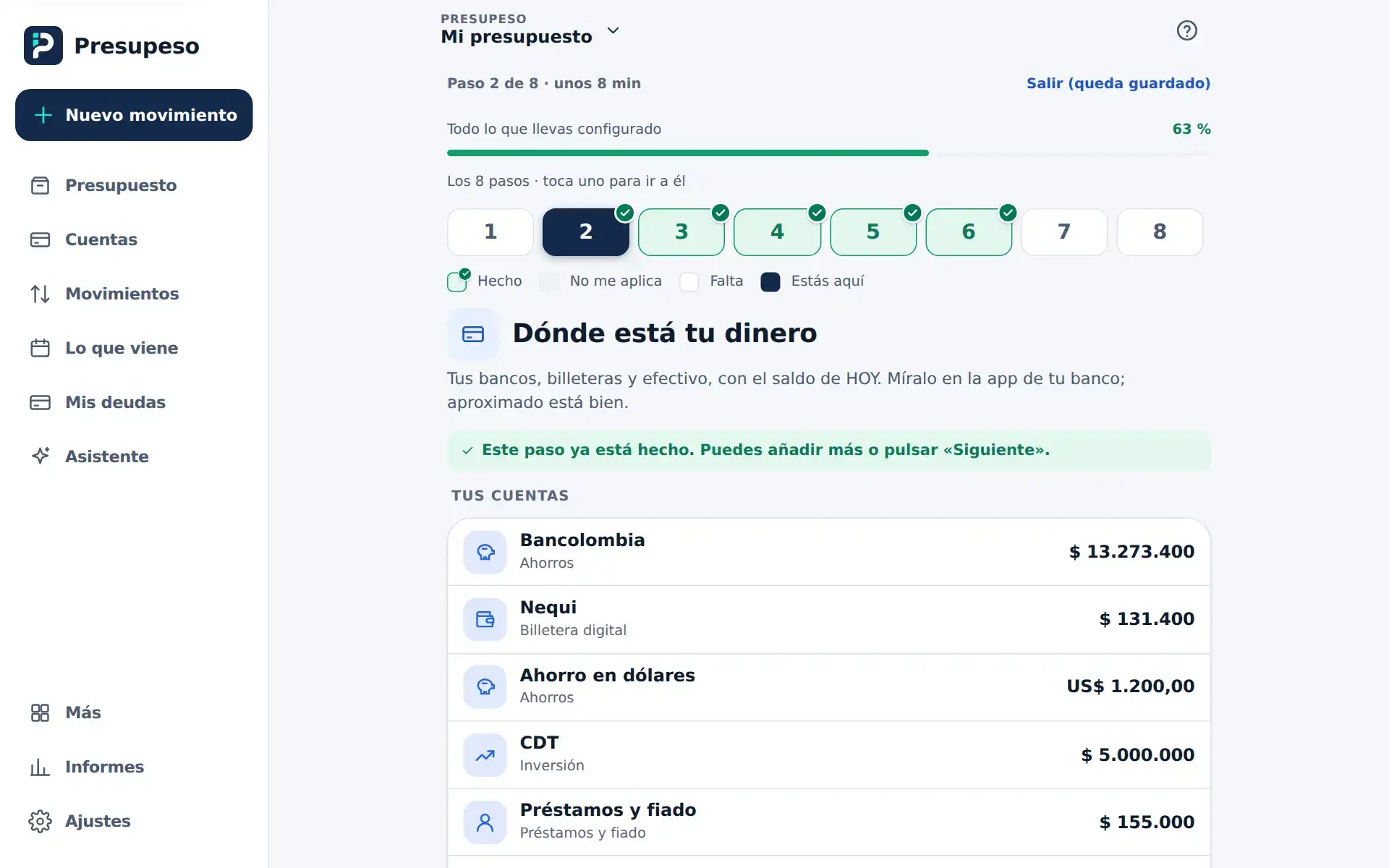
Task: Click the Cuentas card icon
Action: 41,239
